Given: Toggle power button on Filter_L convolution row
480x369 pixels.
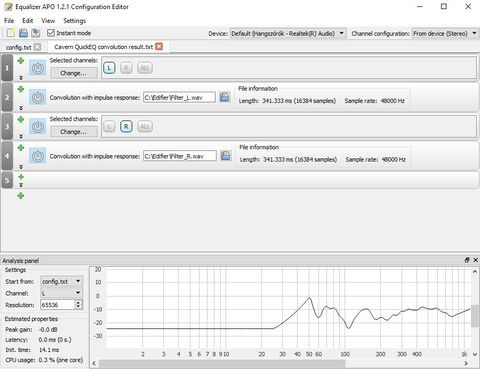Looking at the screenshot, I should (38, 97).
